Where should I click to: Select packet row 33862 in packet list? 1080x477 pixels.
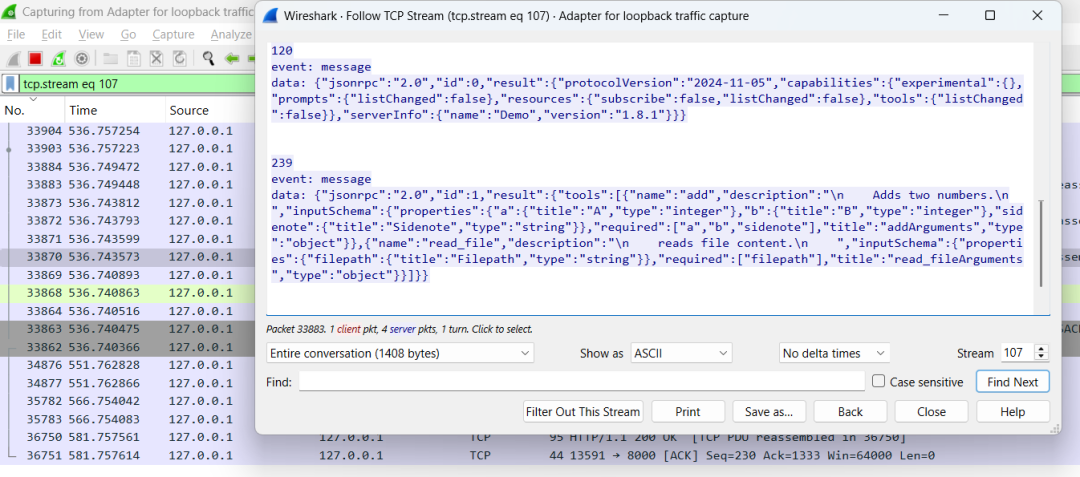pos(127,347)
